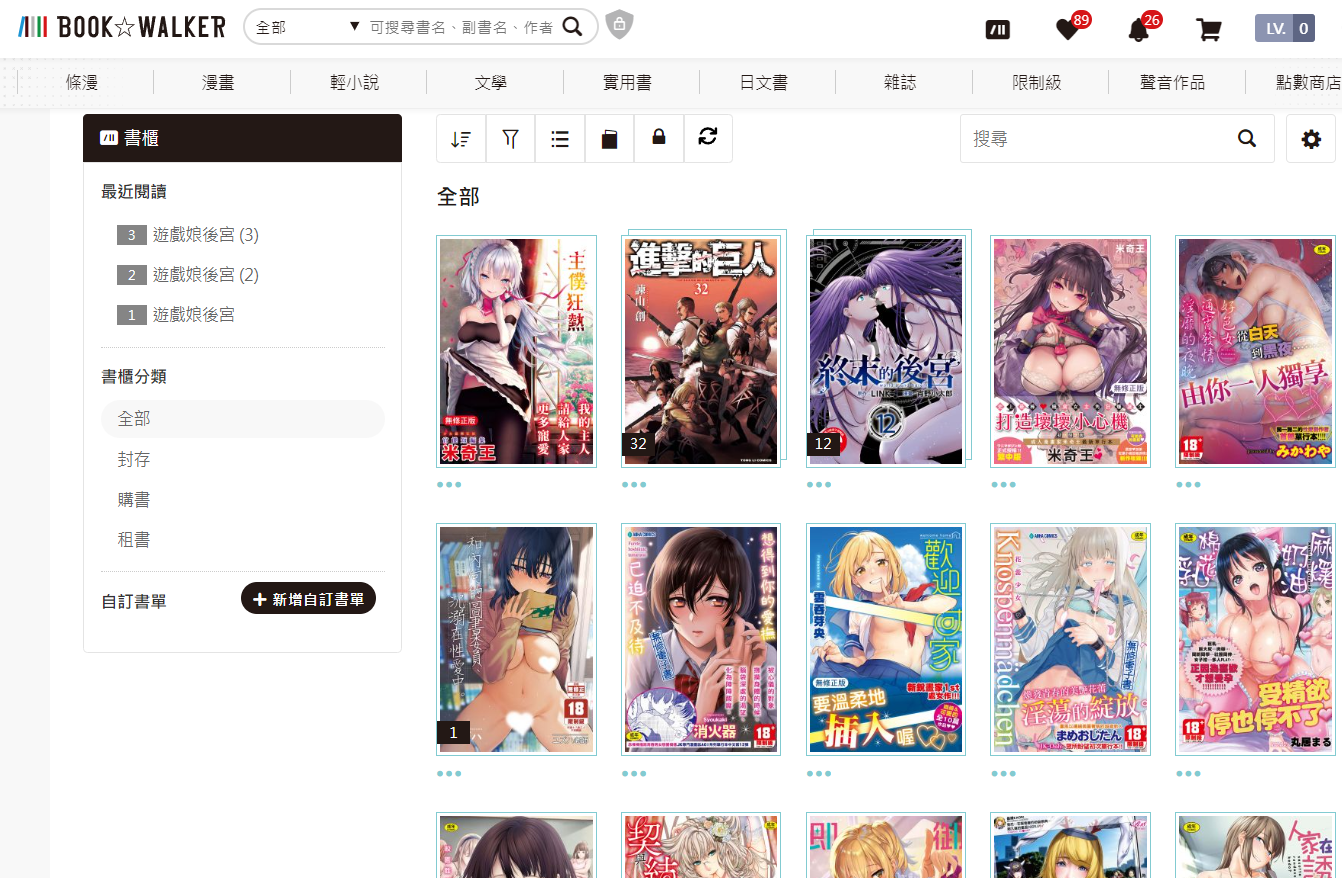Open more options under 終末的後宮 12
The width and height of the screenshot is (1342, 878).
click(x=819, y=485)
